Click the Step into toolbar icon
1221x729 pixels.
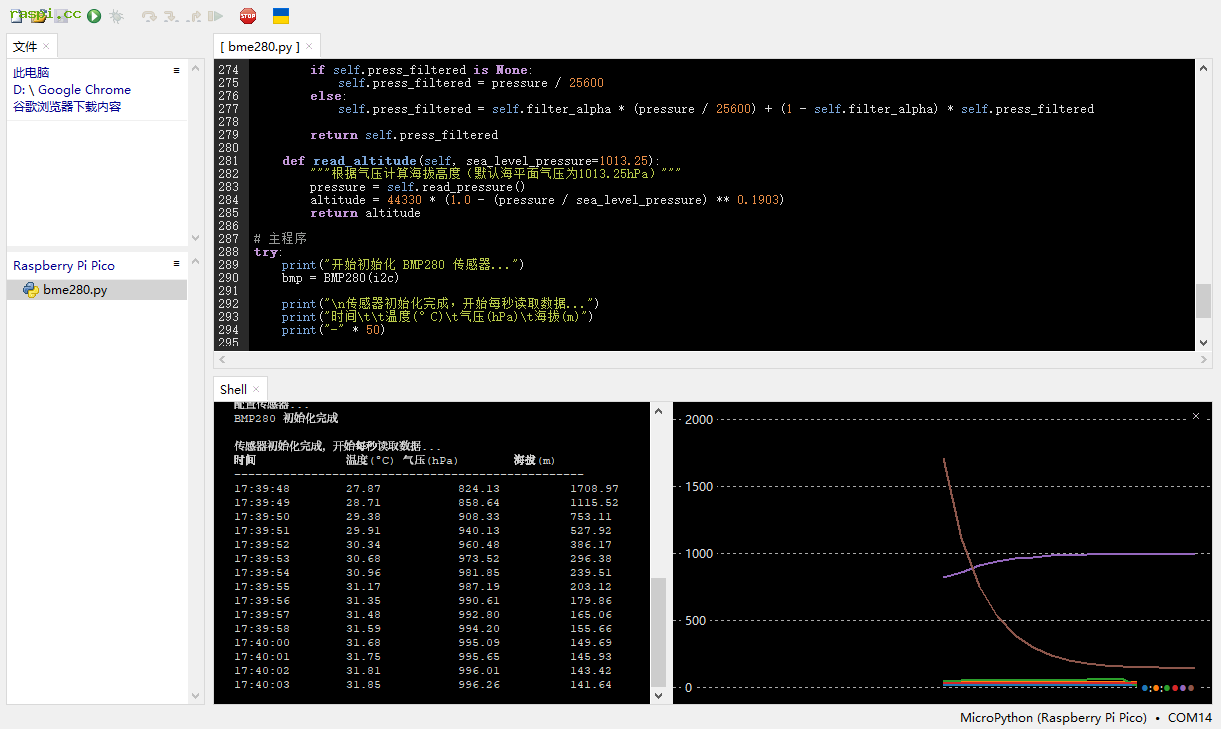tap(171, 16)
